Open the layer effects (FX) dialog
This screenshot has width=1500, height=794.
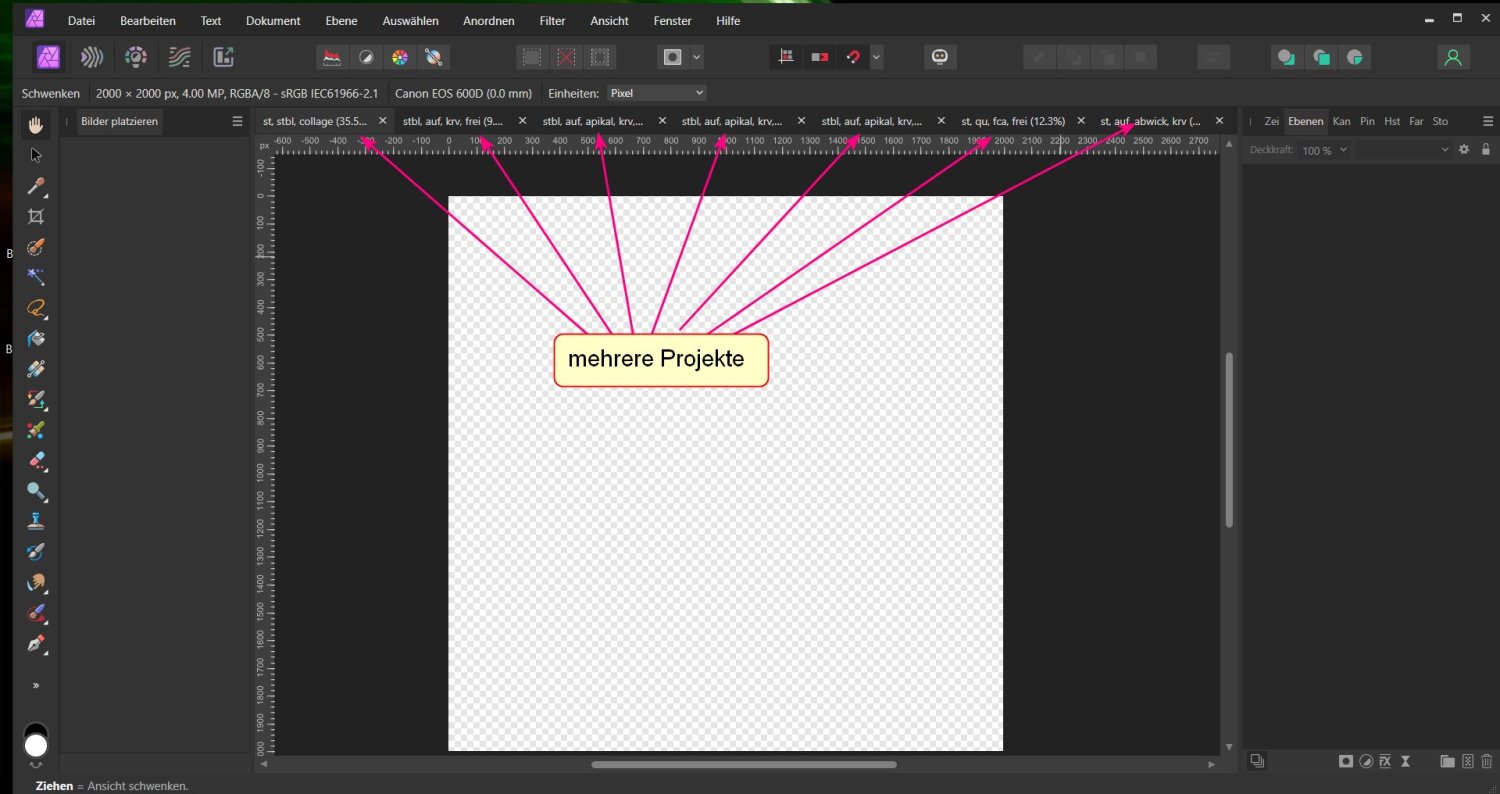(1386, 761)
